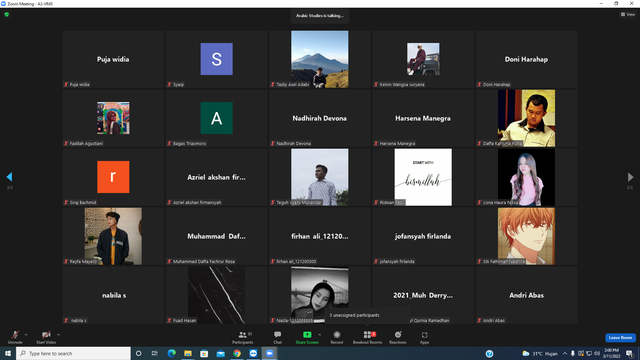Start recording with Record button

[337, 337]
